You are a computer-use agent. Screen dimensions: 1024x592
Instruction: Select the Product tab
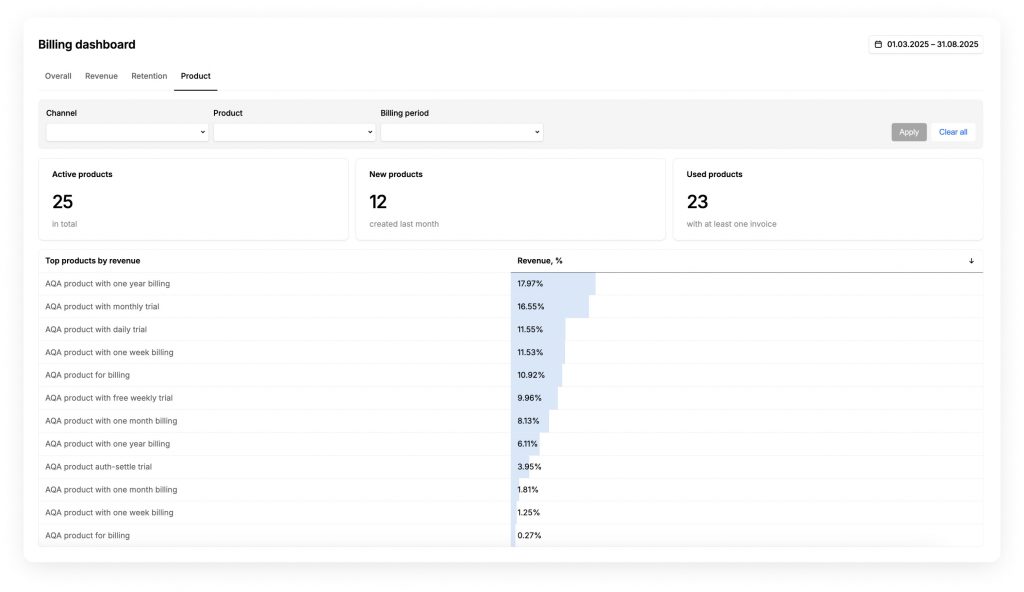pyautogui.click(x=195, y=76)
